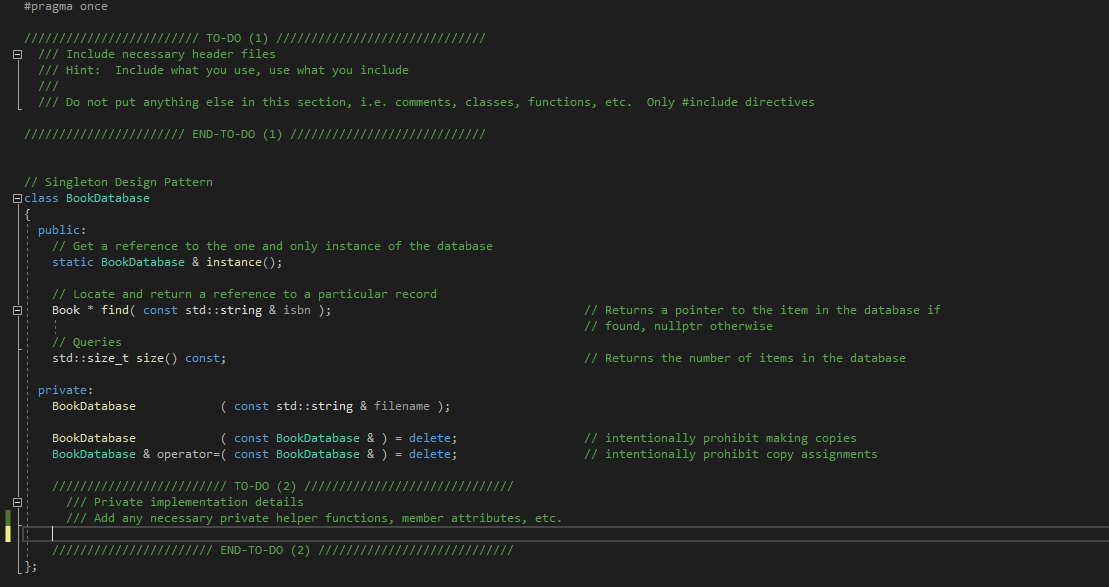The height and width of the screenshot is (587, 1109).
Task: Click breakpoint margin beside #pragma once line
Action: [x=5, y=7]
